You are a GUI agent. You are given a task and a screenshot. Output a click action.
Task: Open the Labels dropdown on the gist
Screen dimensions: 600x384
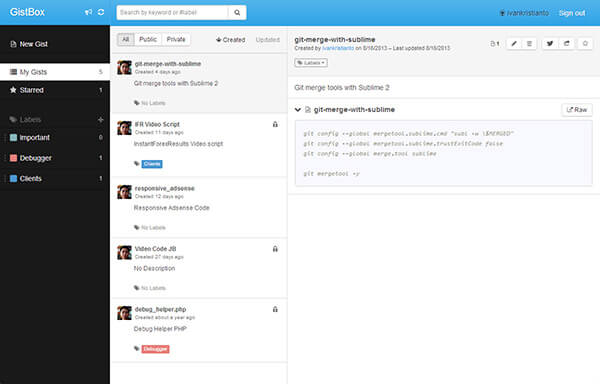(311, 63)
